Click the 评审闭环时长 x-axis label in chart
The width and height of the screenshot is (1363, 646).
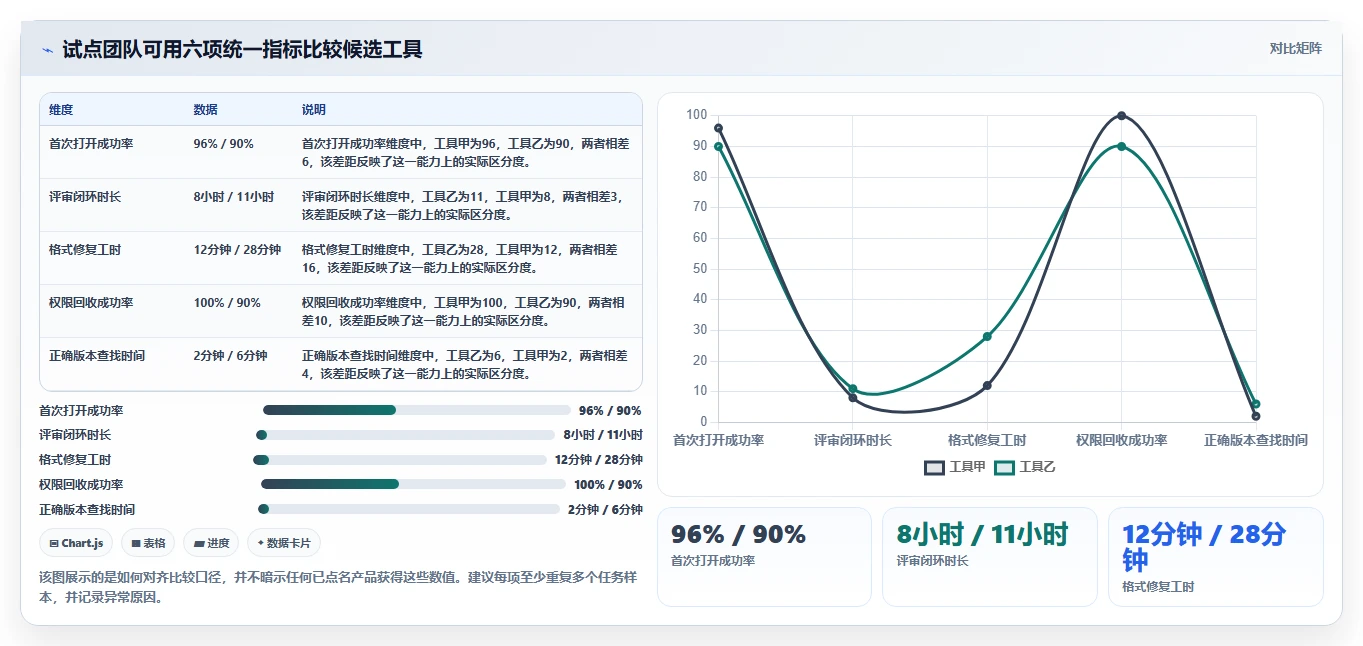852,440
